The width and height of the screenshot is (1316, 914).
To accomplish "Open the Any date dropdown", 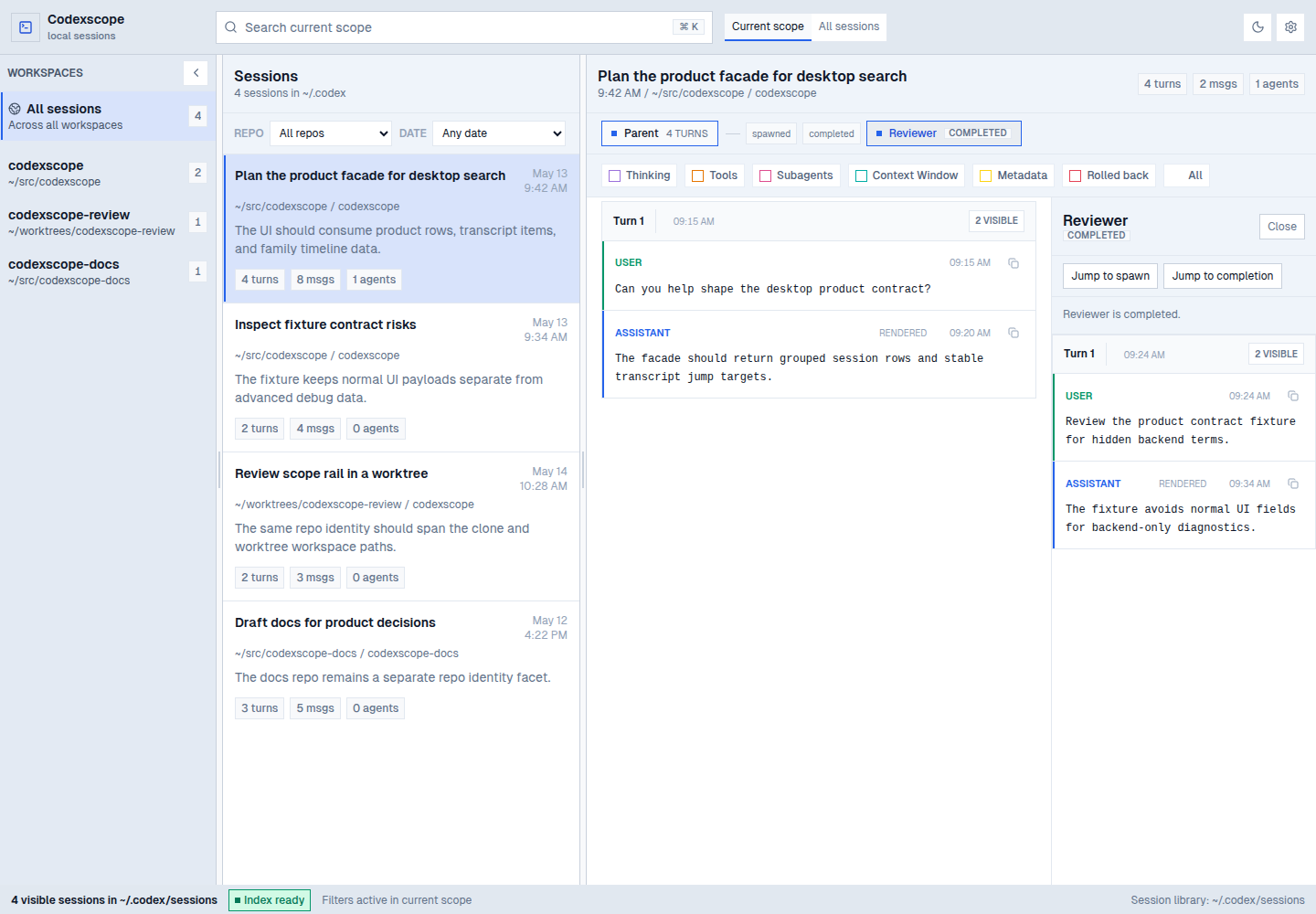I will (x=499, y=133).
